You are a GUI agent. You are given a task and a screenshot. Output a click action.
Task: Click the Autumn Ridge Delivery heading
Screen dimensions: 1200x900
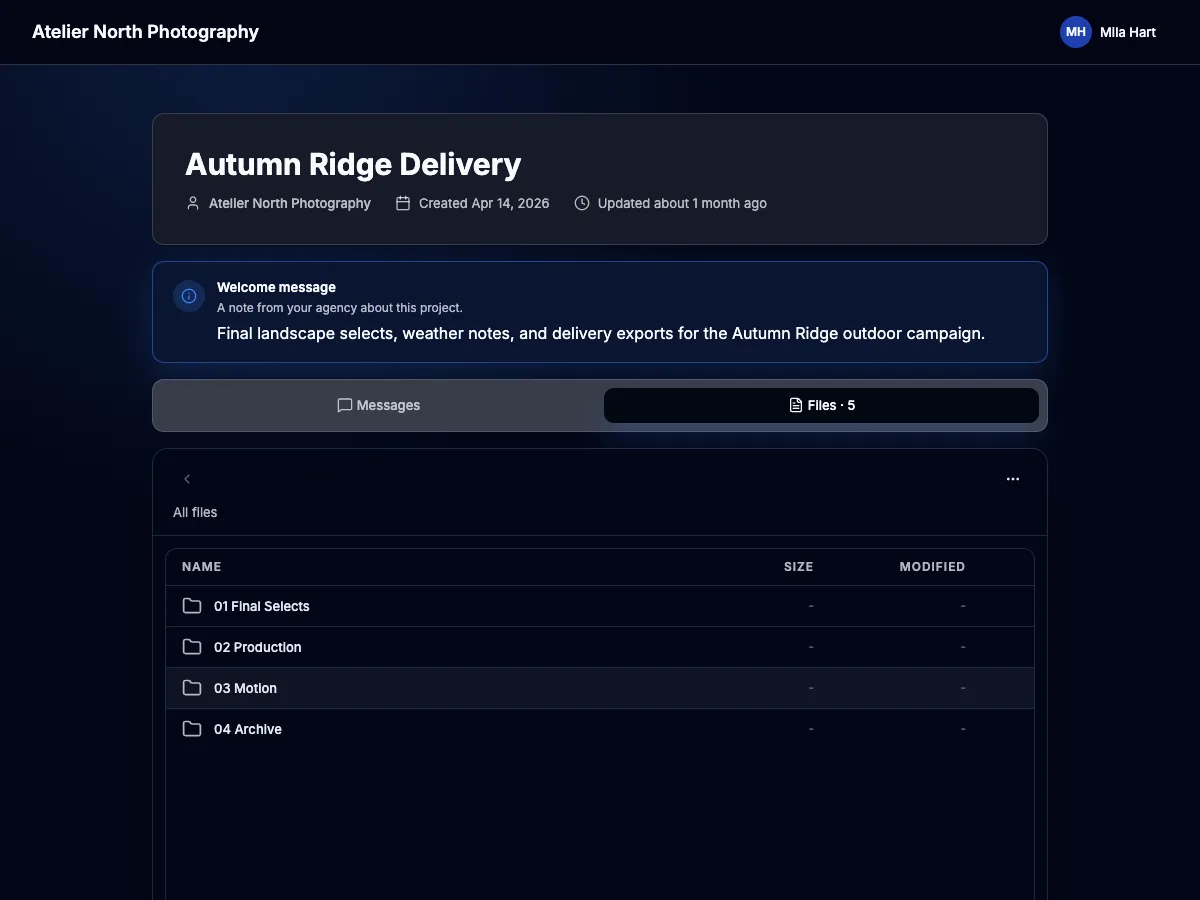[x=353, y=164]
